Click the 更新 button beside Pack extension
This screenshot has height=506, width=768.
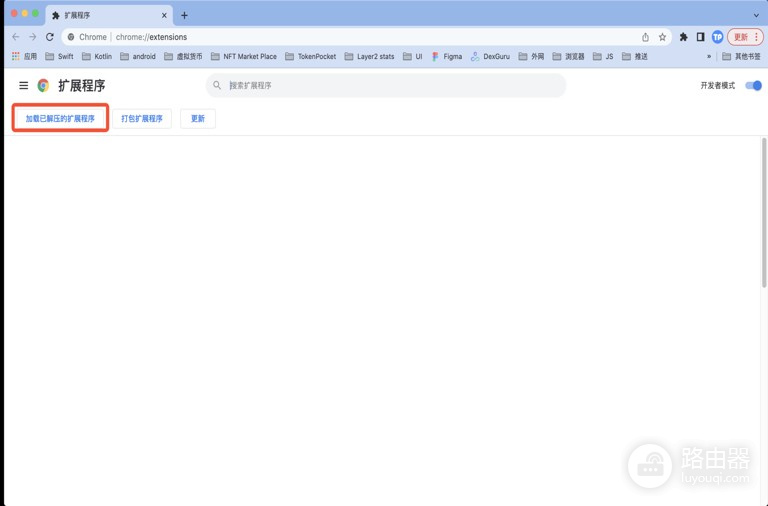tap(198, 119)
